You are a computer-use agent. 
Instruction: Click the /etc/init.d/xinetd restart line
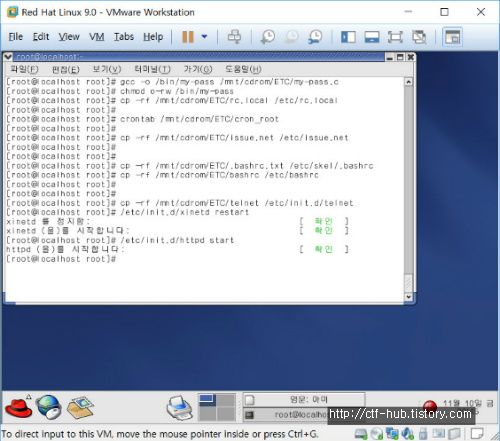click(x=128, y=212)
